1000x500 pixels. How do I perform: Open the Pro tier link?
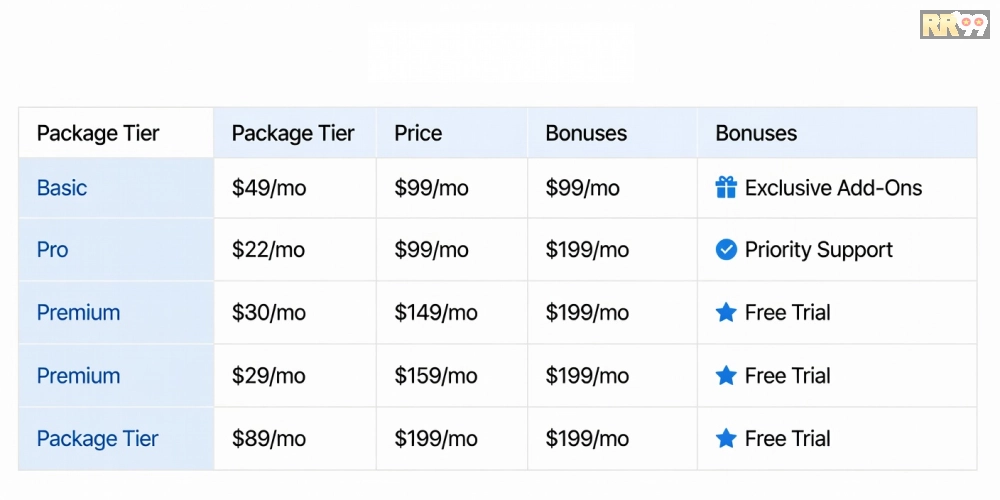(x=53, y=250)
